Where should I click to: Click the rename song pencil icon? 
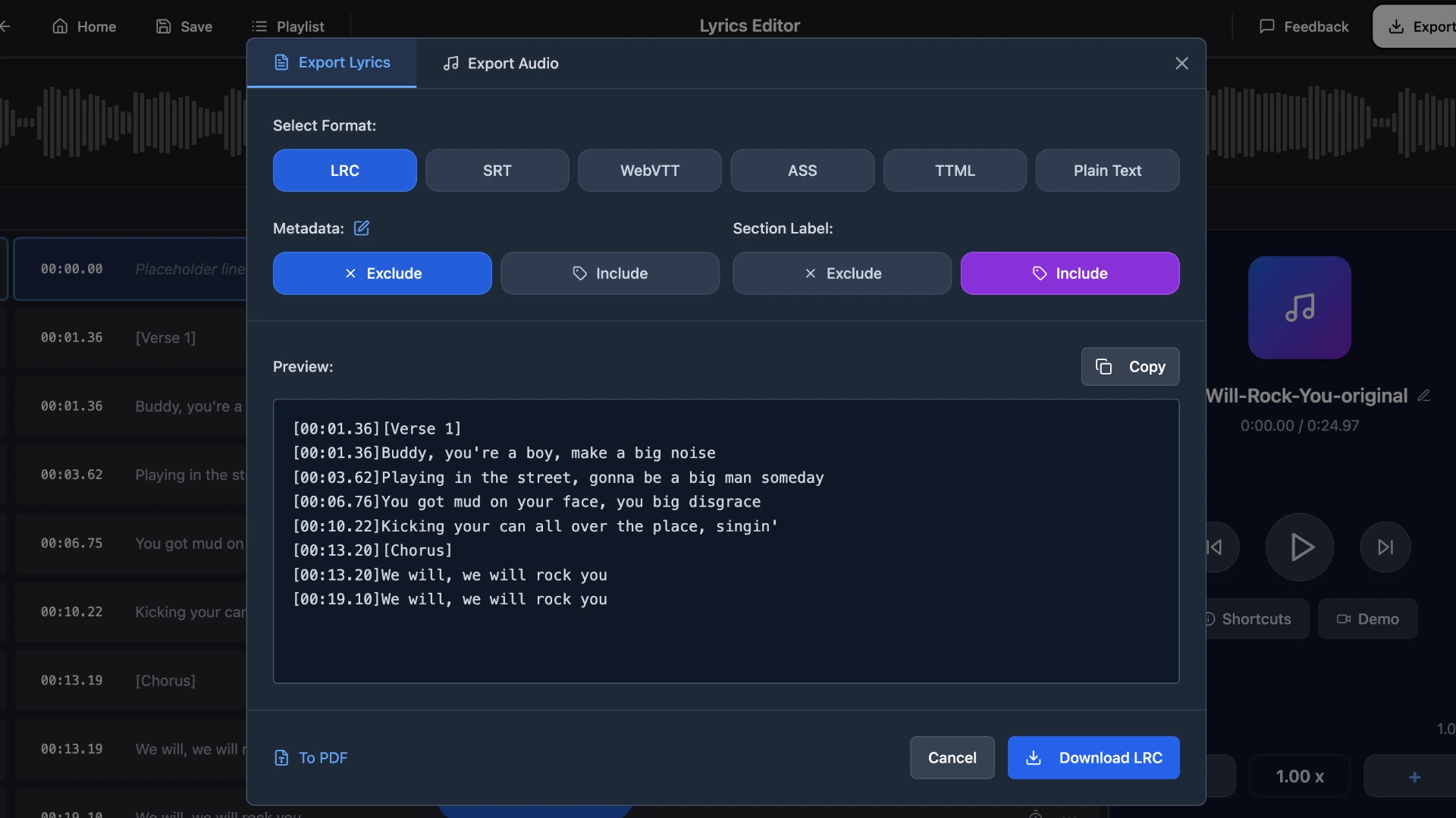pos(1423,396)
